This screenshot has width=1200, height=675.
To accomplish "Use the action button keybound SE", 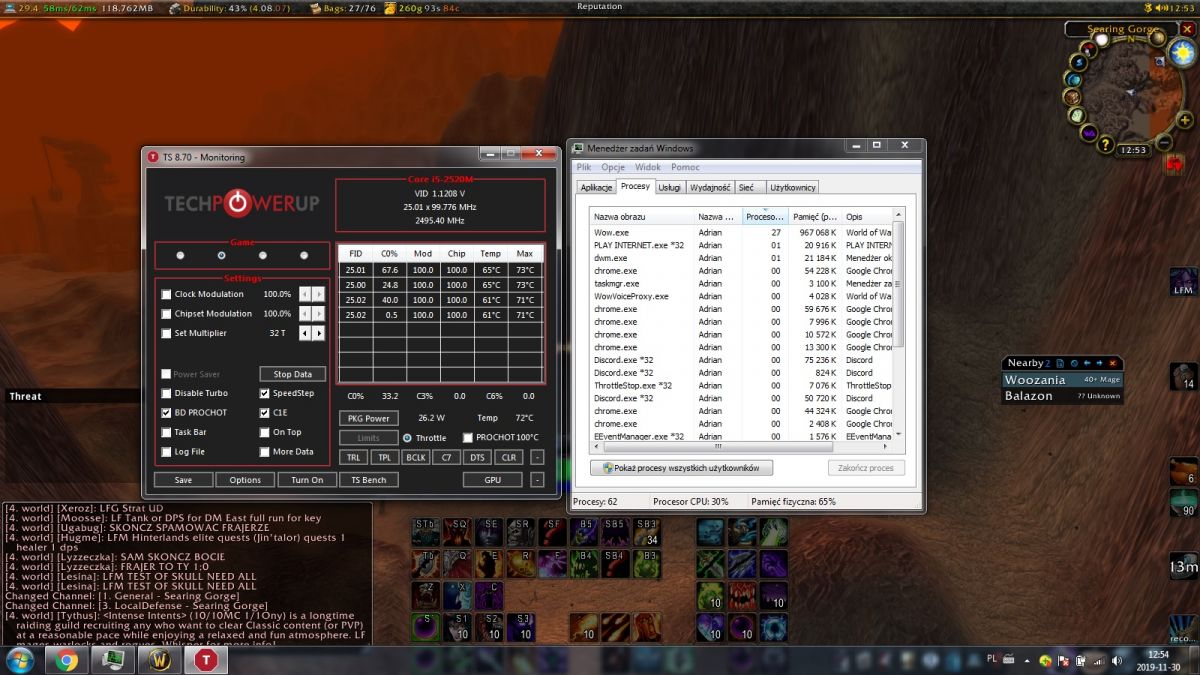I will (x=489, y=532).
